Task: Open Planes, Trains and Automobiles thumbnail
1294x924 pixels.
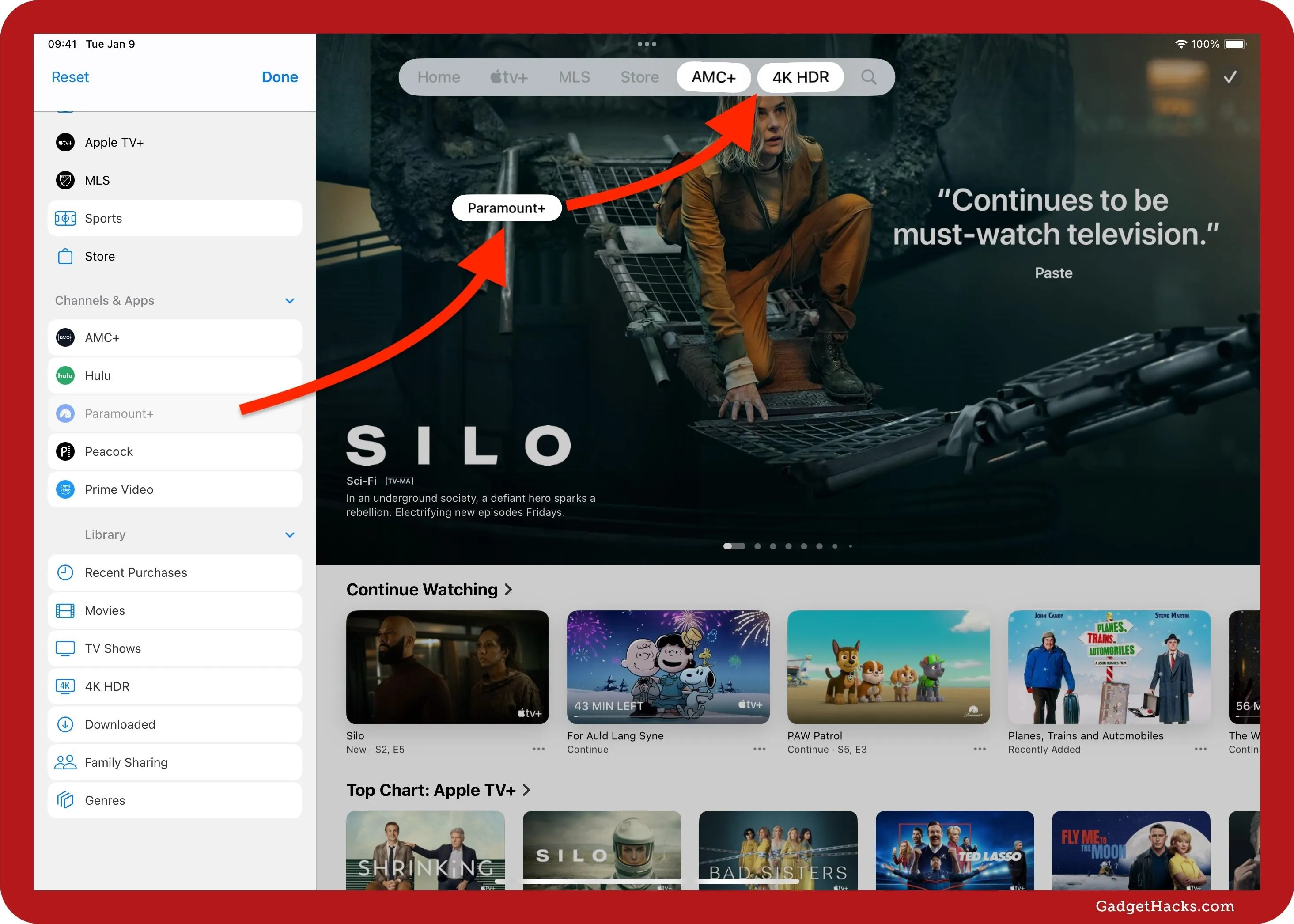Action: [x=1109, y=667]
